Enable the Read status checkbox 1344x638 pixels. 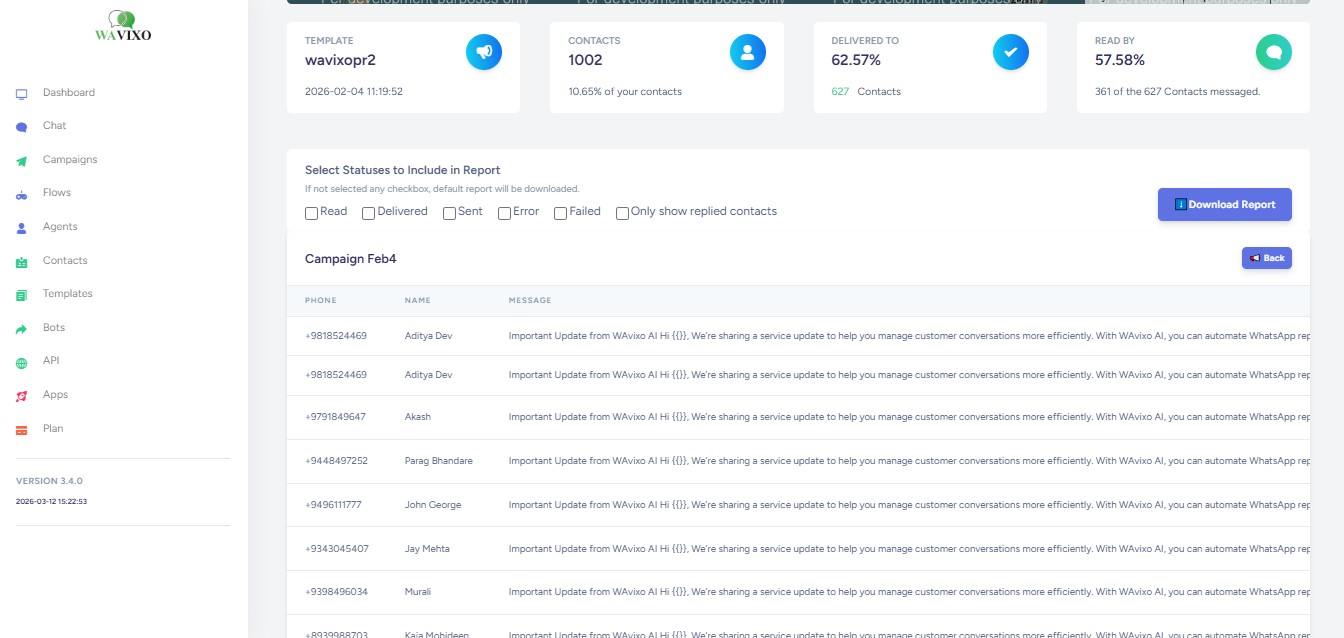coord(312,213)
